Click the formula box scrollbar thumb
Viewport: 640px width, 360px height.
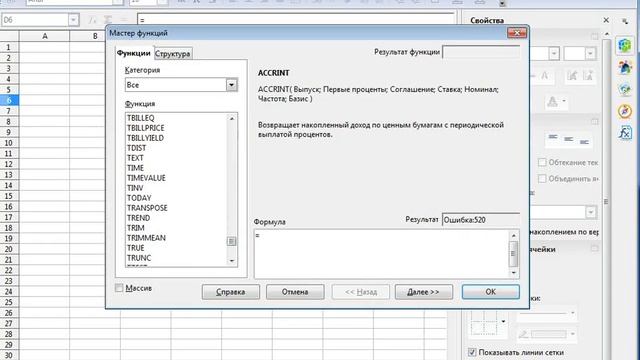(513, 253)
